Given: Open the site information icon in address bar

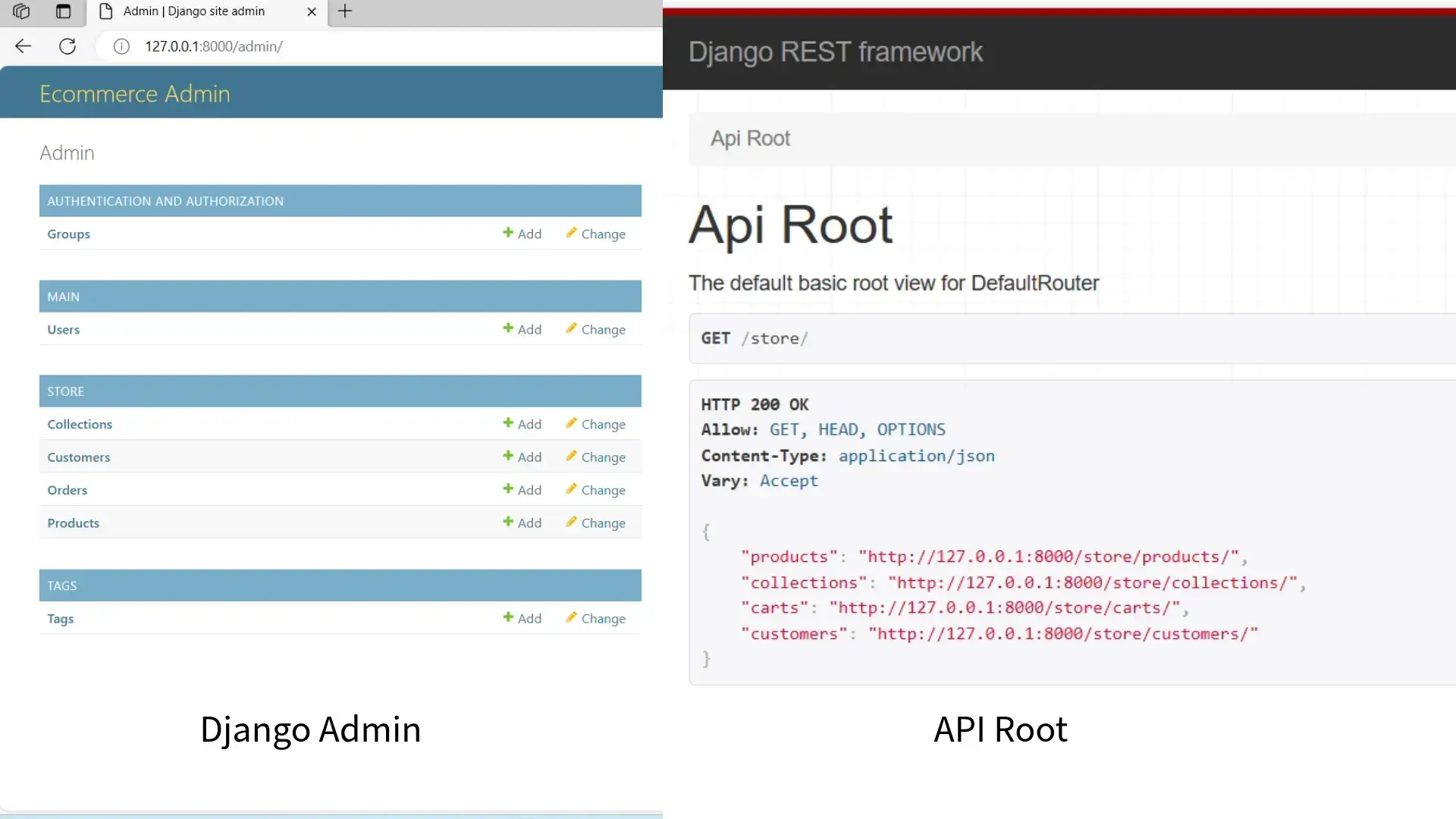Looking at the screenshot, I should [121, 46].
